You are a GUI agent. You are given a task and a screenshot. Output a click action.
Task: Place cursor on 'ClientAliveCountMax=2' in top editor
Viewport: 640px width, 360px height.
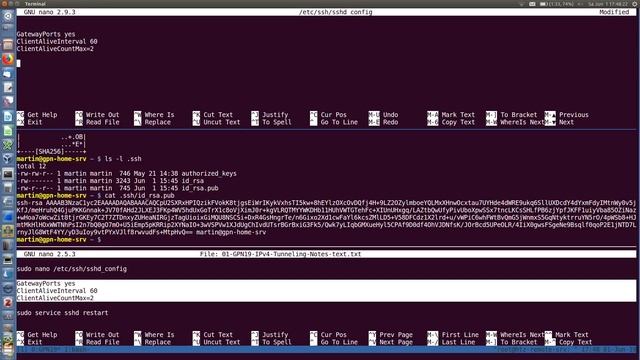(x=55, y=49)
